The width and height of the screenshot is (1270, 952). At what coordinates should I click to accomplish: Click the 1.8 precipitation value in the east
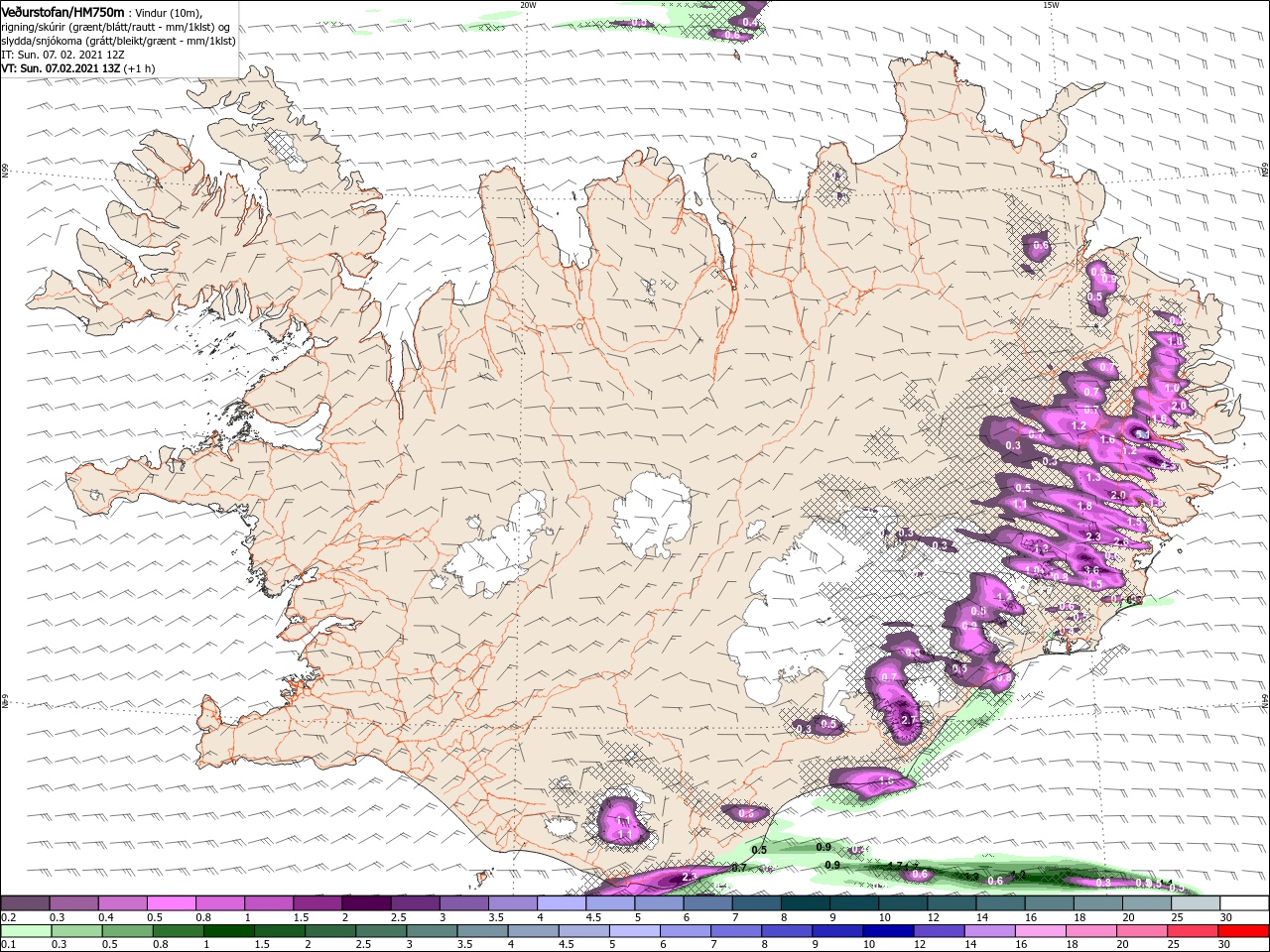[1084, 506]
